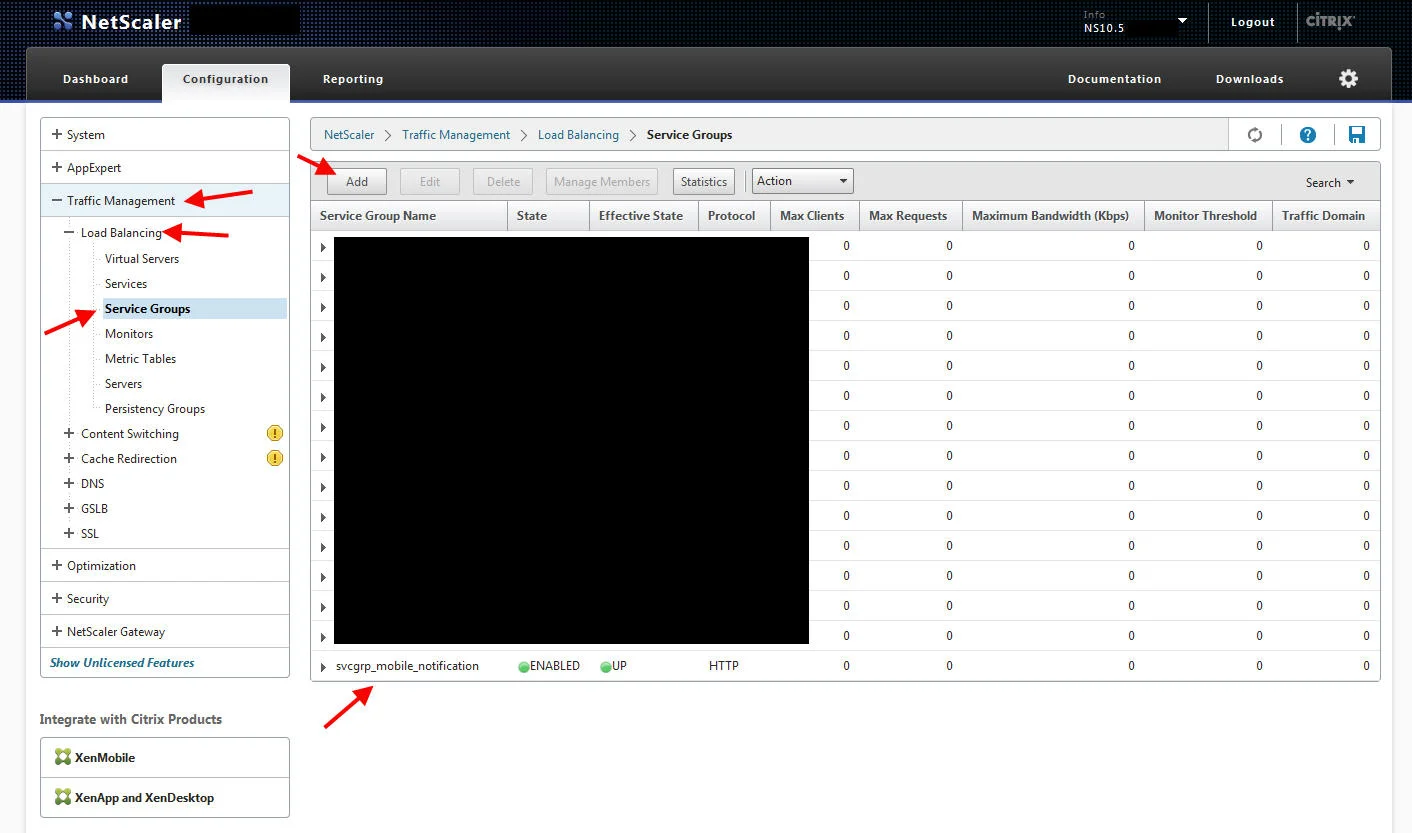Sort by the Service Group Name column
Screen dimensions: 1412x833
pos(409,215)
